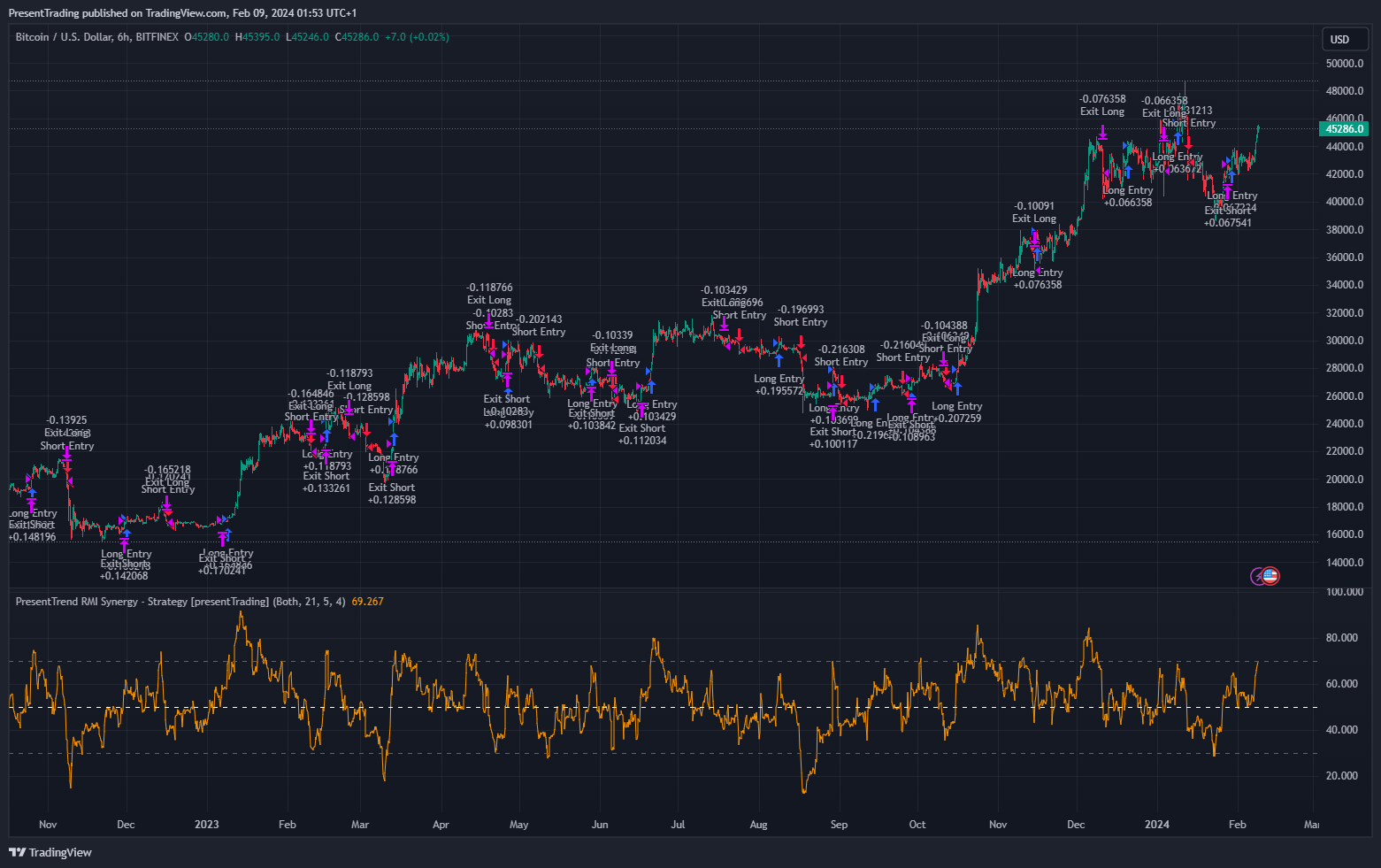Click the -0.10091 Exit Long label
1381x868 pixels.
point(1034,206)
